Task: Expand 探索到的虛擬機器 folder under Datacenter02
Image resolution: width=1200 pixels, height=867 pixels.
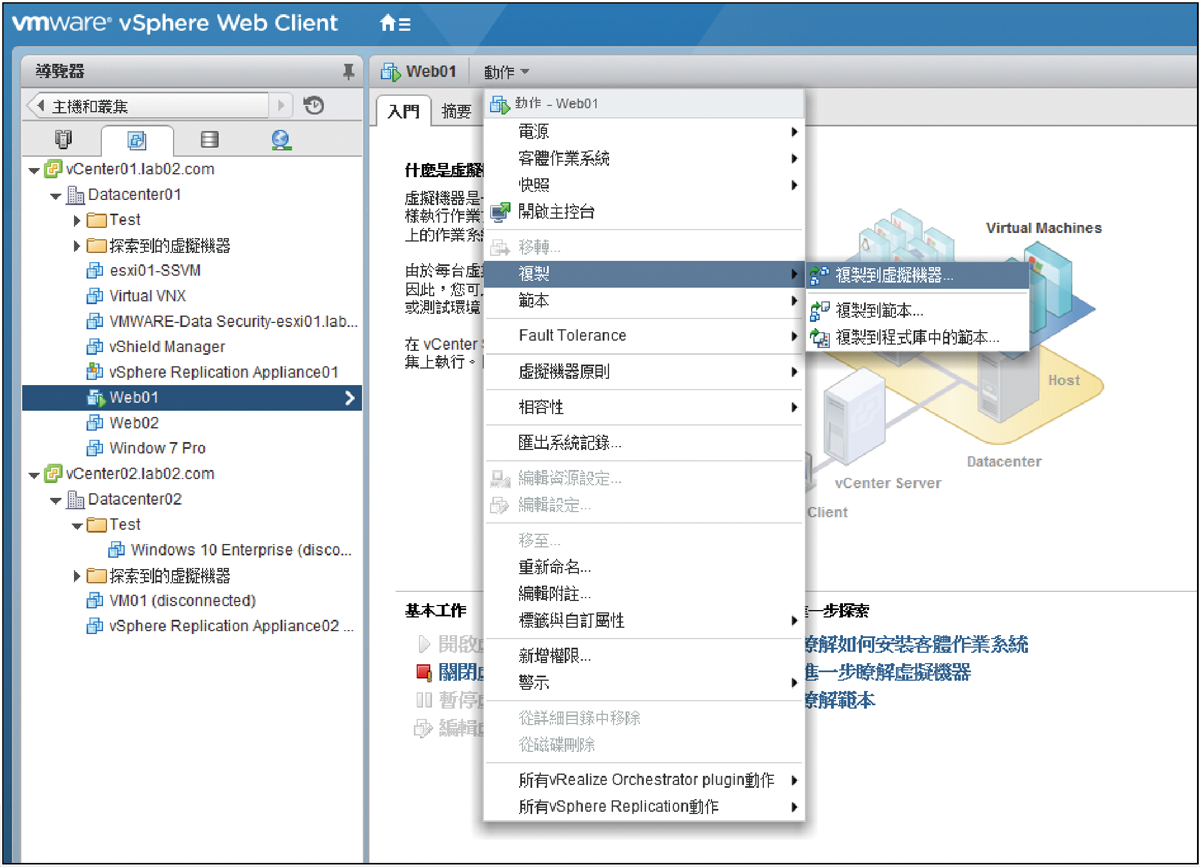Action: 78,576
